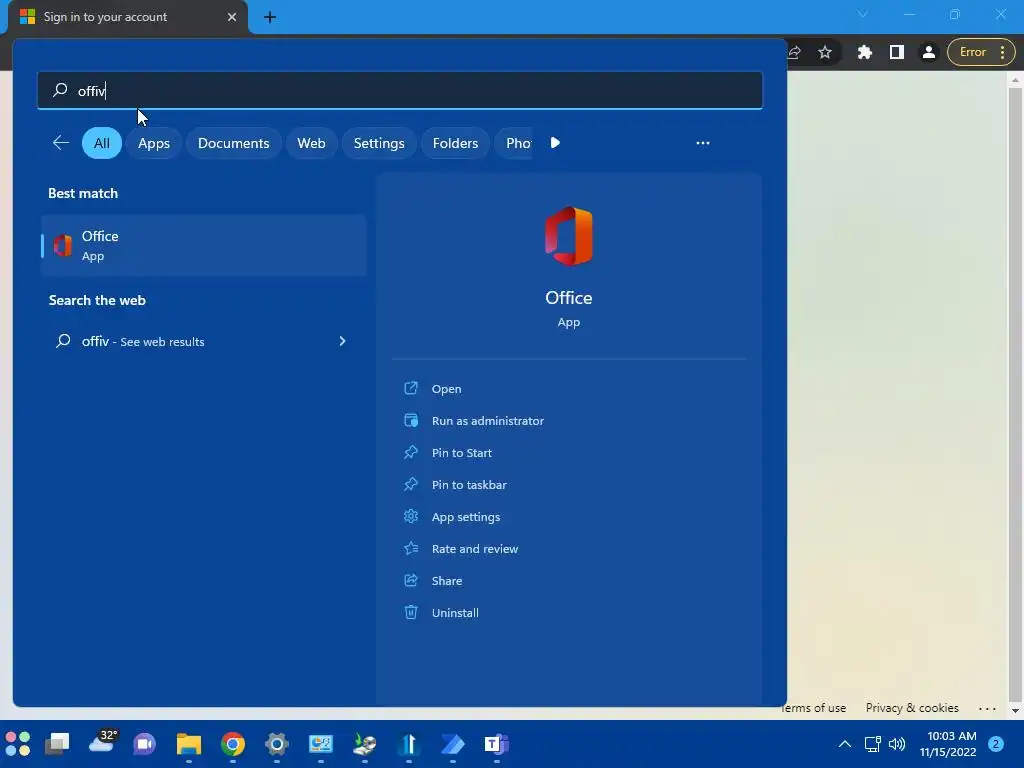Open the Start menu icon on taskbar
Image resolution: width=1024 pixels, height=768 pixels.
click(18, 744)
